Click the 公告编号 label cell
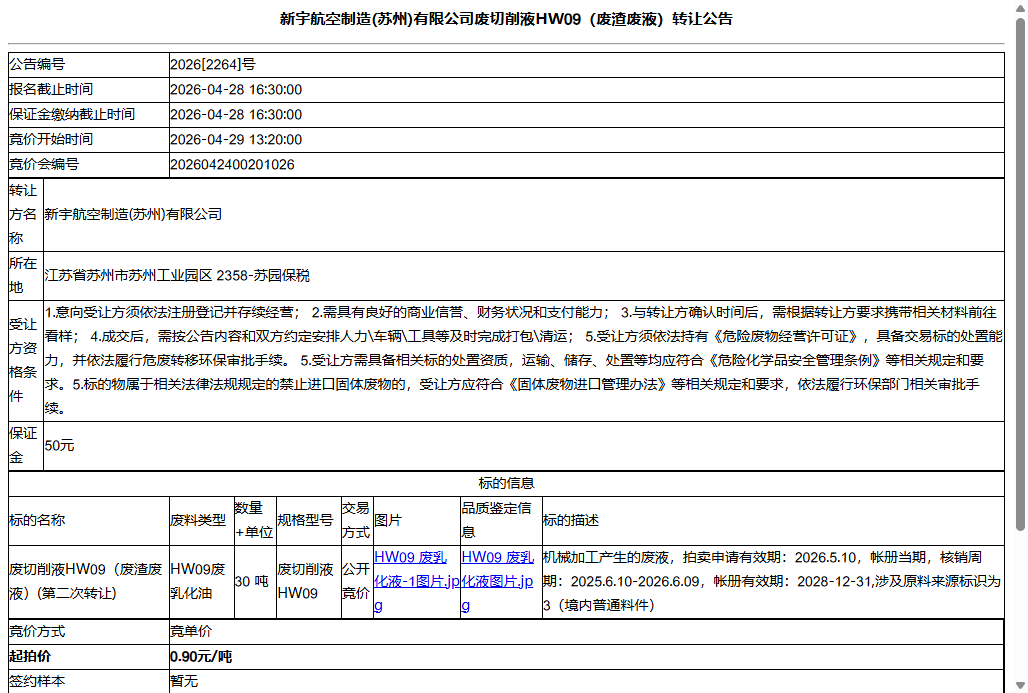 pos(89,64)
